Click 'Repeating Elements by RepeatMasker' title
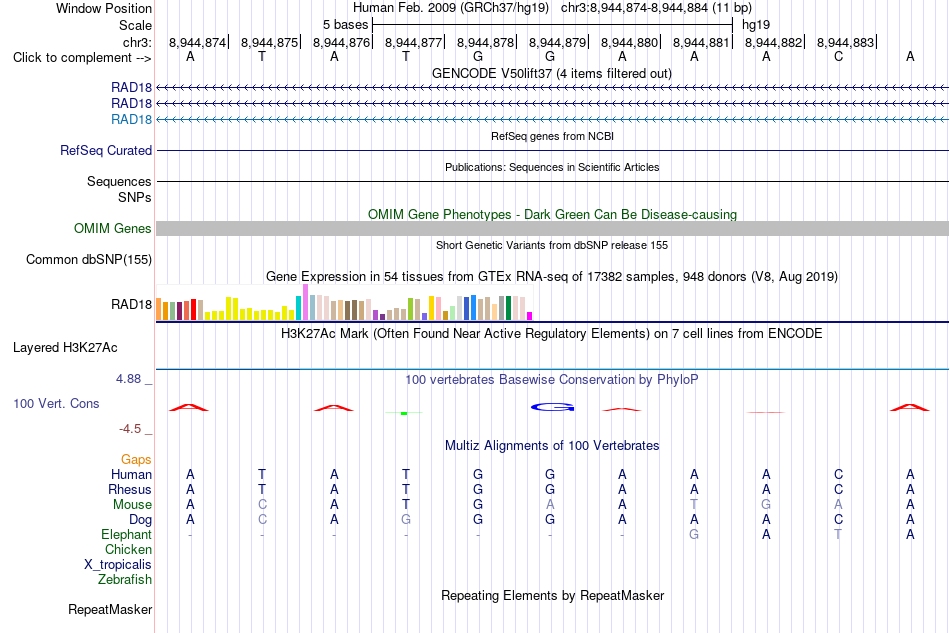 tap(552, 596)
